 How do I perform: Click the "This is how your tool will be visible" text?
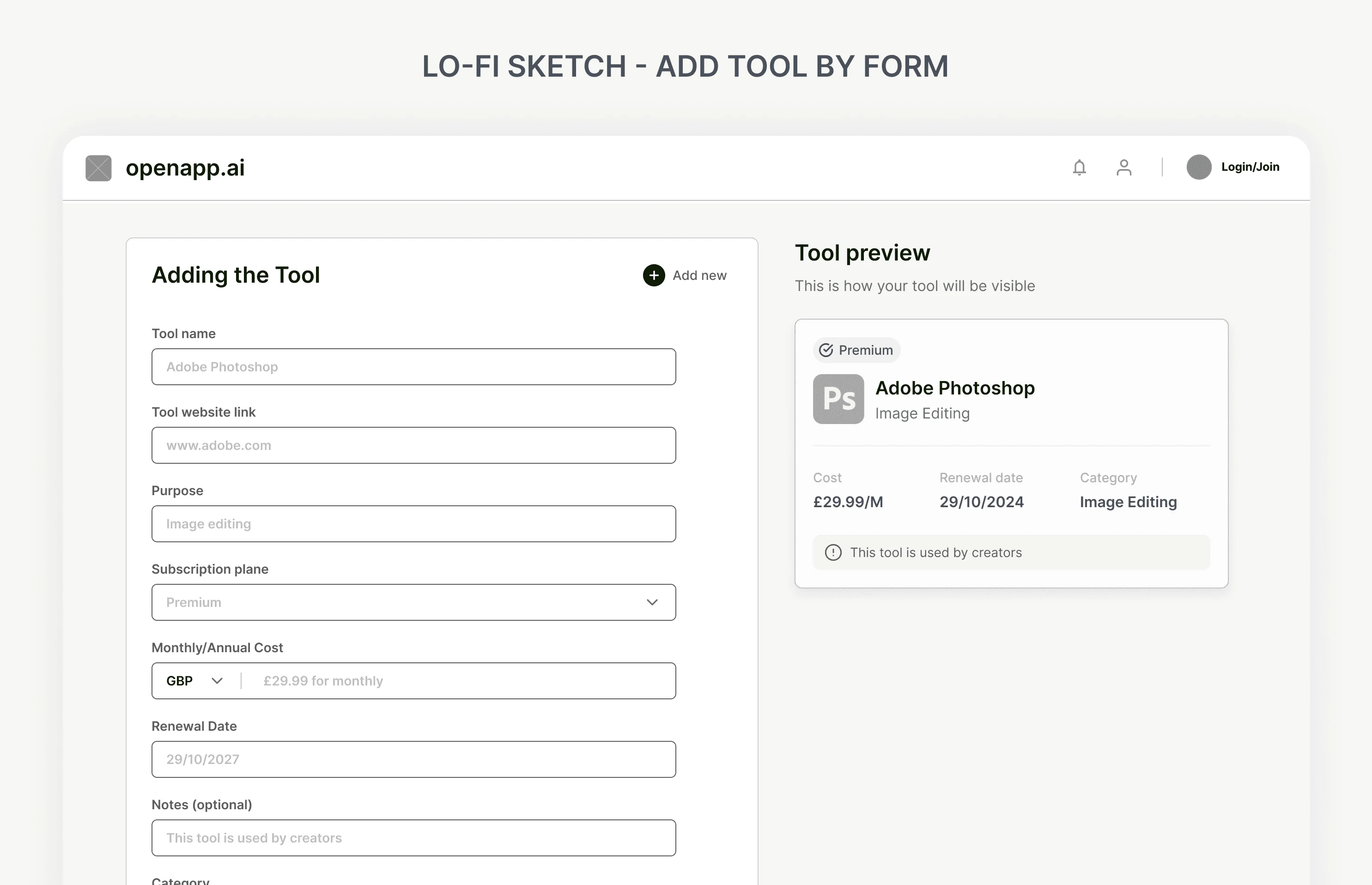(x=915, y=285)
